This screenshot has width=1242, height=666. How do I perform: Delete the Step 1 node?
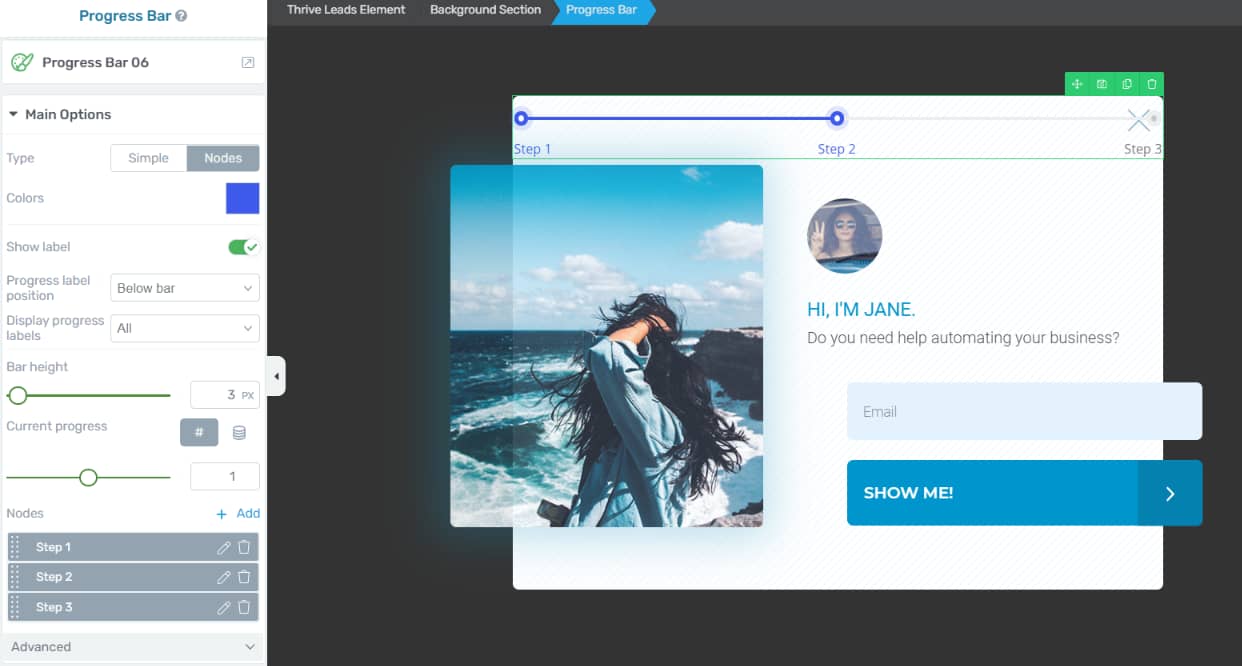point(244,547)
